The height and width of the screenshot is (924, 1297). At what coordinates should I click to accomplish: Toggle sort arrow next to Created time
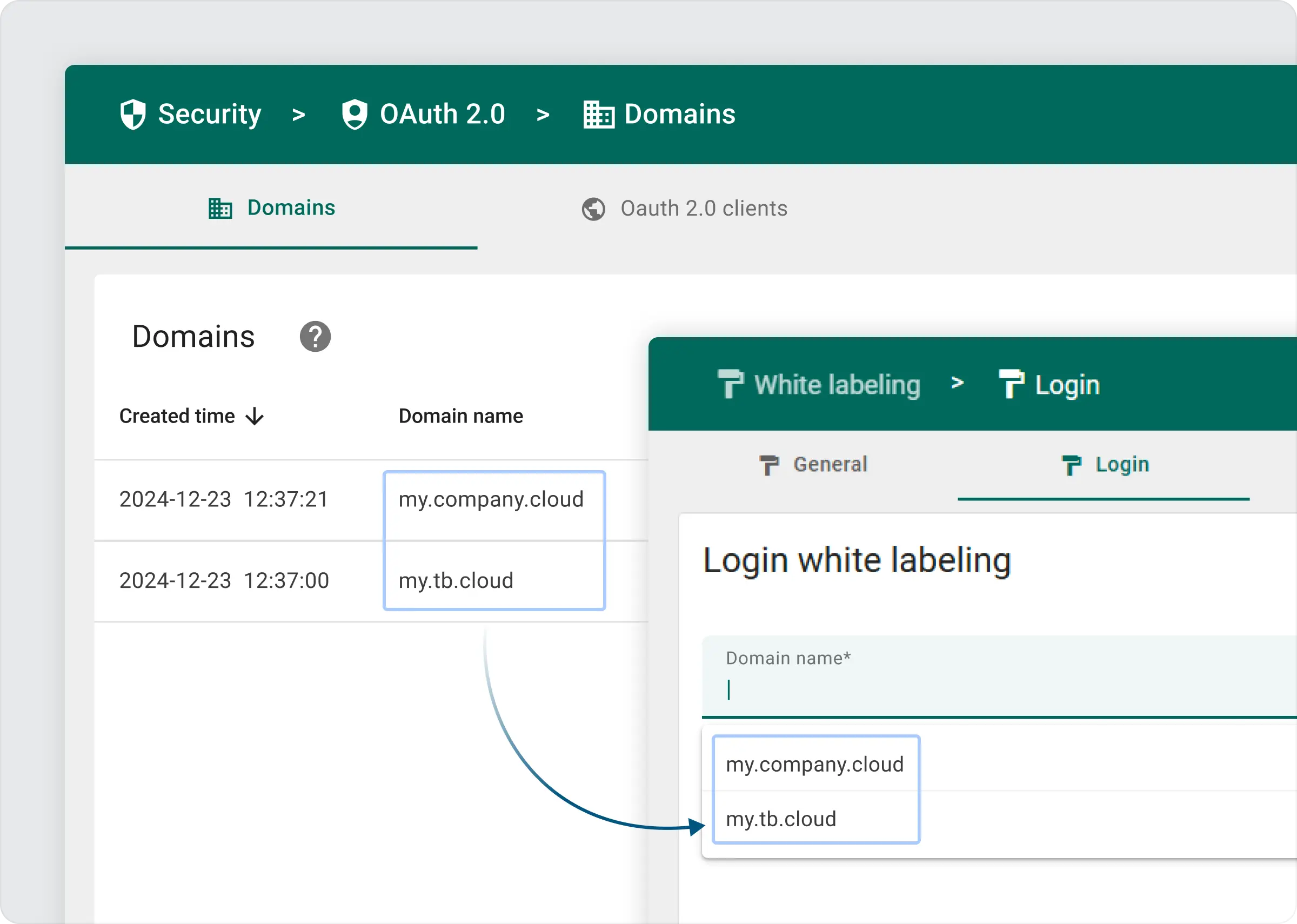click(255, 417)
